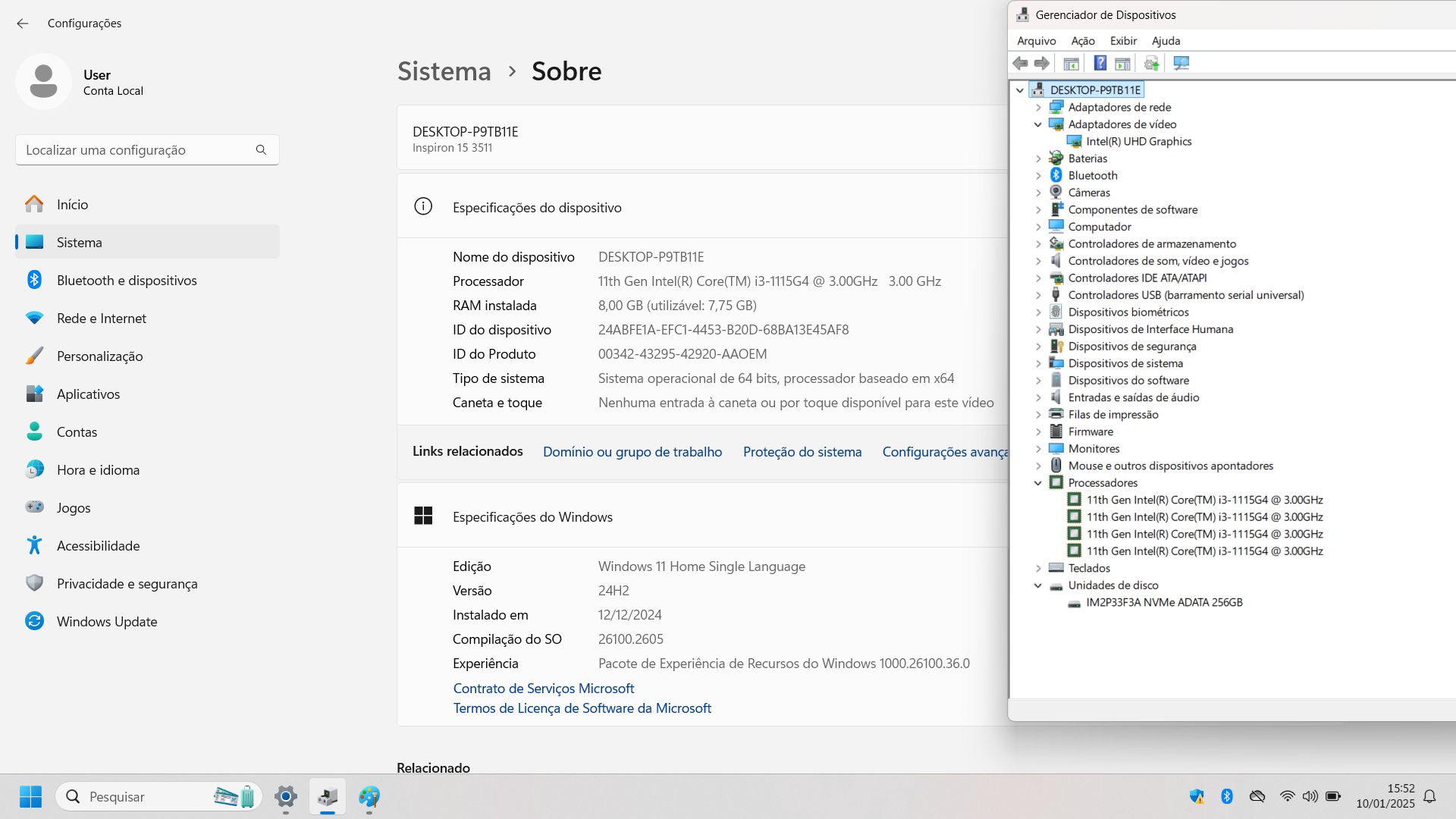Screen dimensions: 1456x819
Task: Open Contrato de Serviços Microsoft link
Action: pos(544,688)
